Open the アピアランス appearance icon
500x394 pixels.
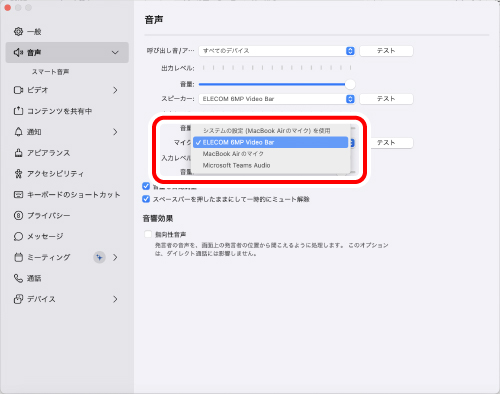coord(18,153)
